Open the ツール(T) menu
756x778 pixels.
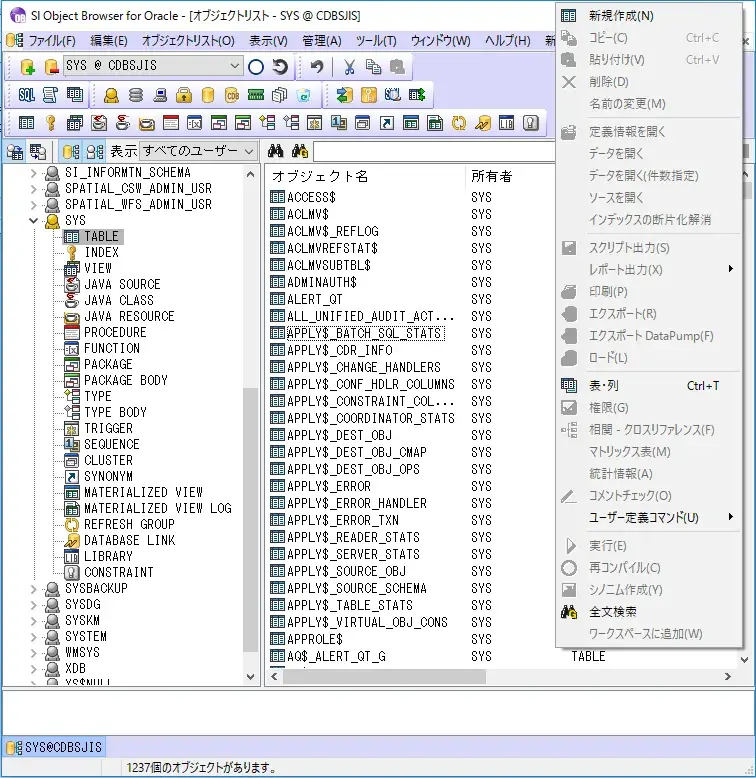coord(376,41)
